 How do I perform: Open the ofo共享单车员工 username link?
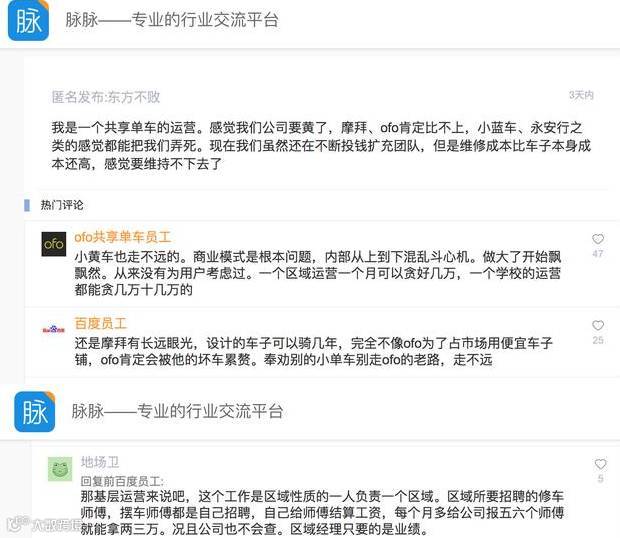[123, 237]
